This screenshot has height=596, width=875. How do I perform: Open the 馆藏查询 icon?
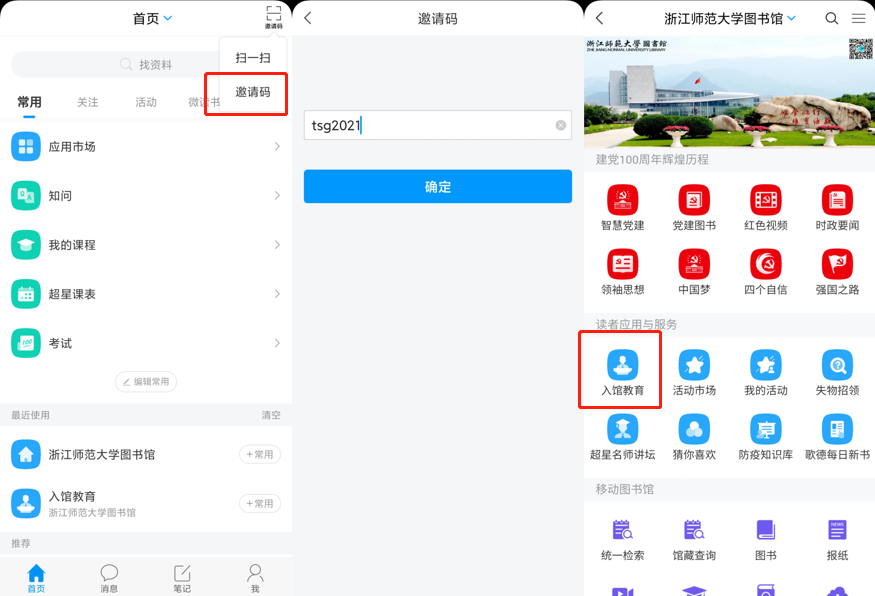694,530
